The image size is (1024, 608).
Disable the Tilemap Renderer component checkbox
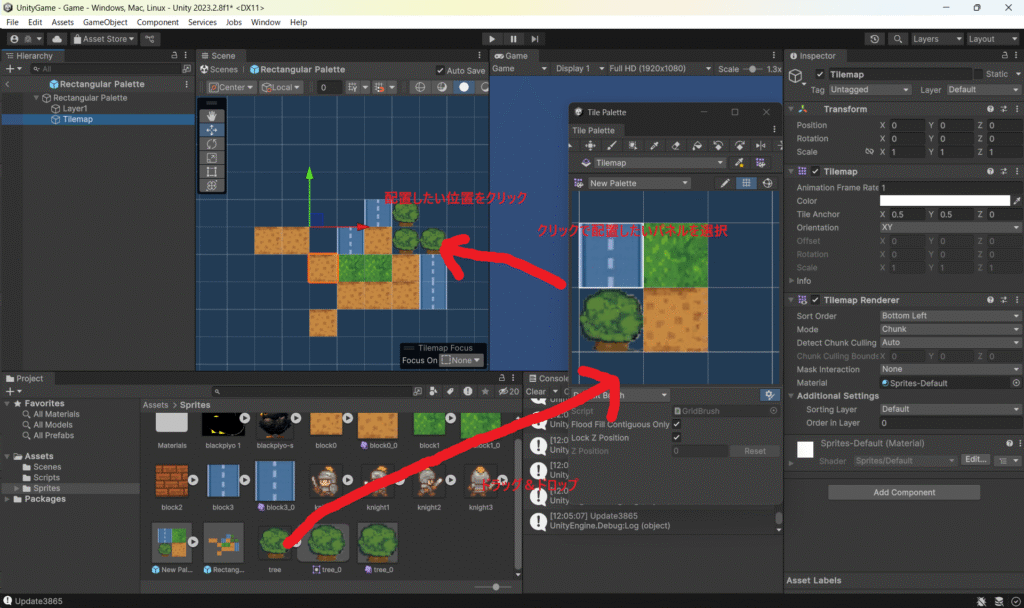click(815, 300)
